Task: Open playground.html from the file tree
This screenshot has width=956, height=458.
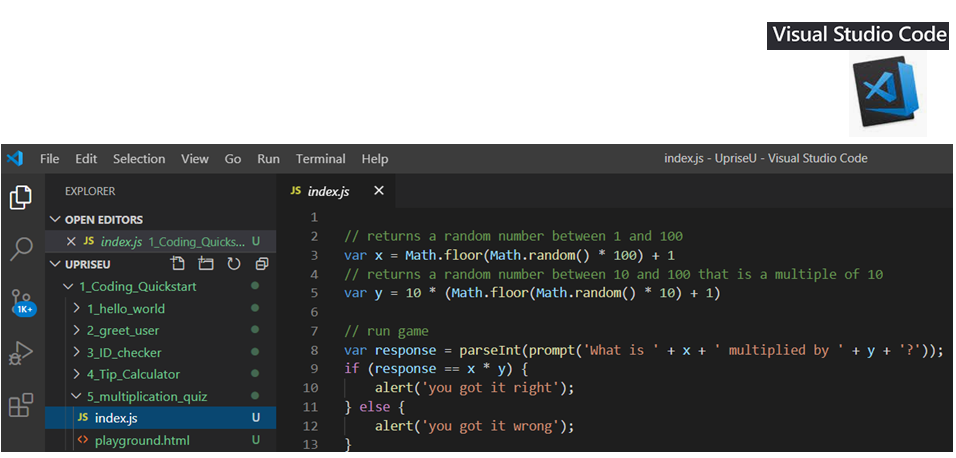Action: (141, 440)
